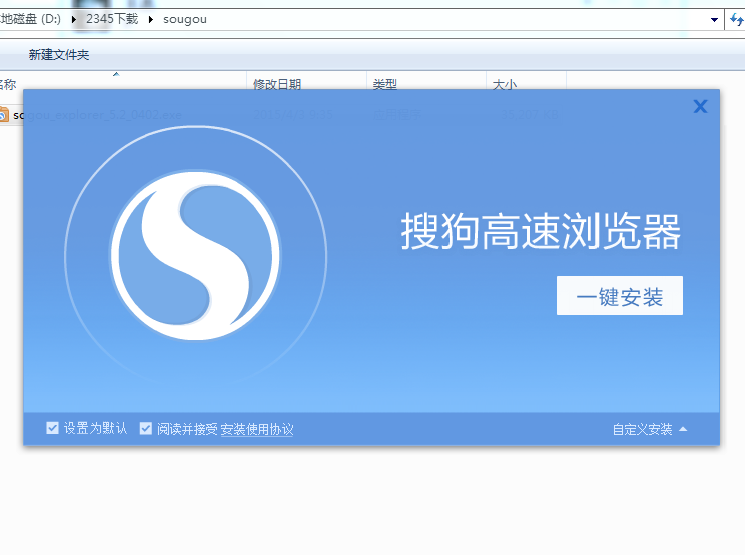Expand the arrow after 本地磁盘 (D:)
The image size is (745, 555).
(74, 19)
